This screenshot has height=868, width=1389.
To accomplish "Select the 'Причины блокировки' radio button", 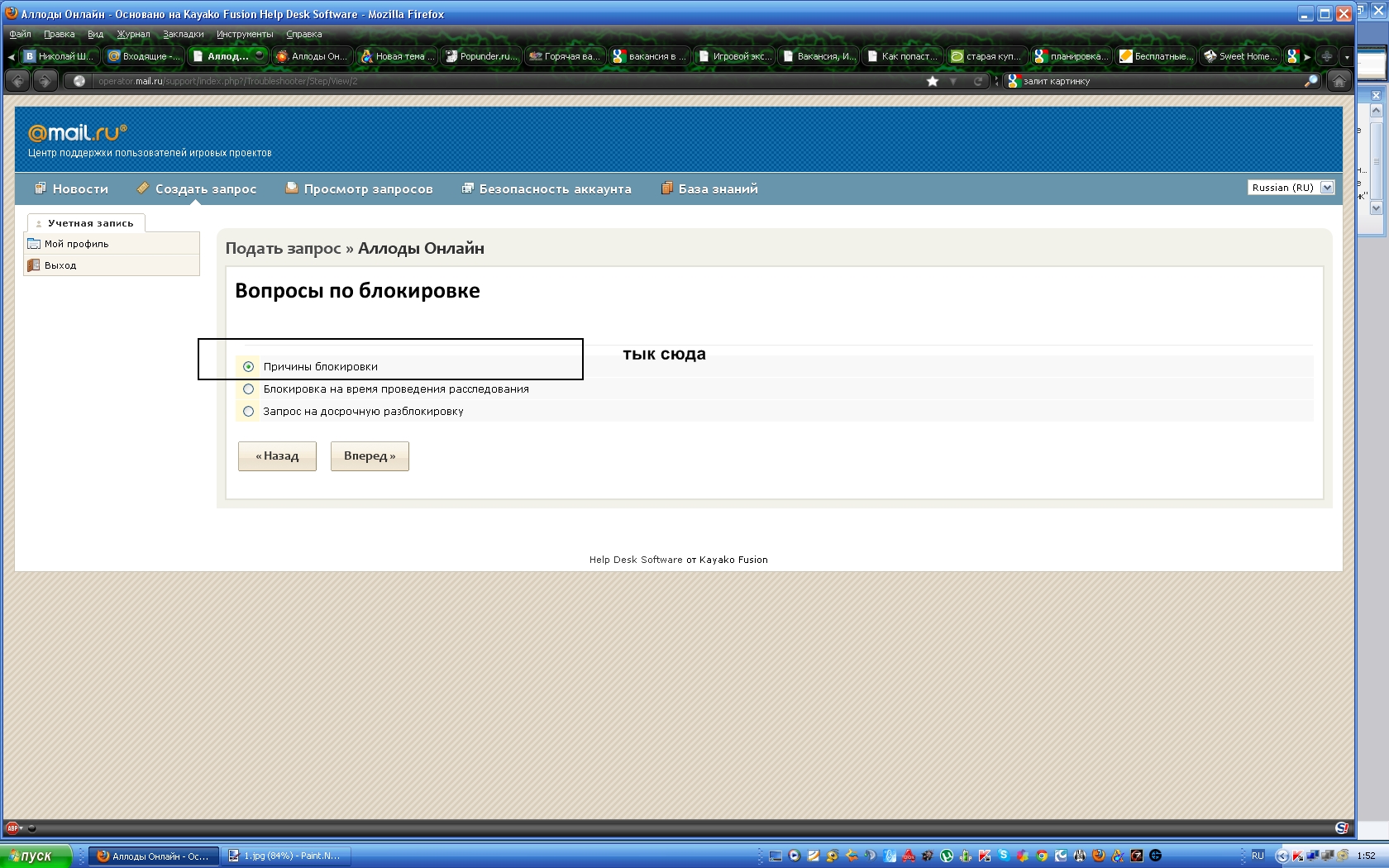I will click(249, 366).
